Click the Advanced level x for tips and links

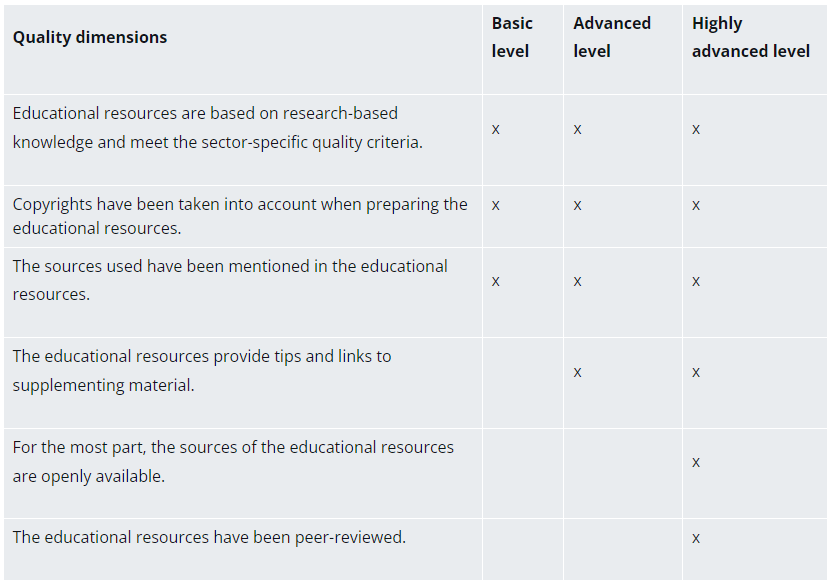point(578,372)
